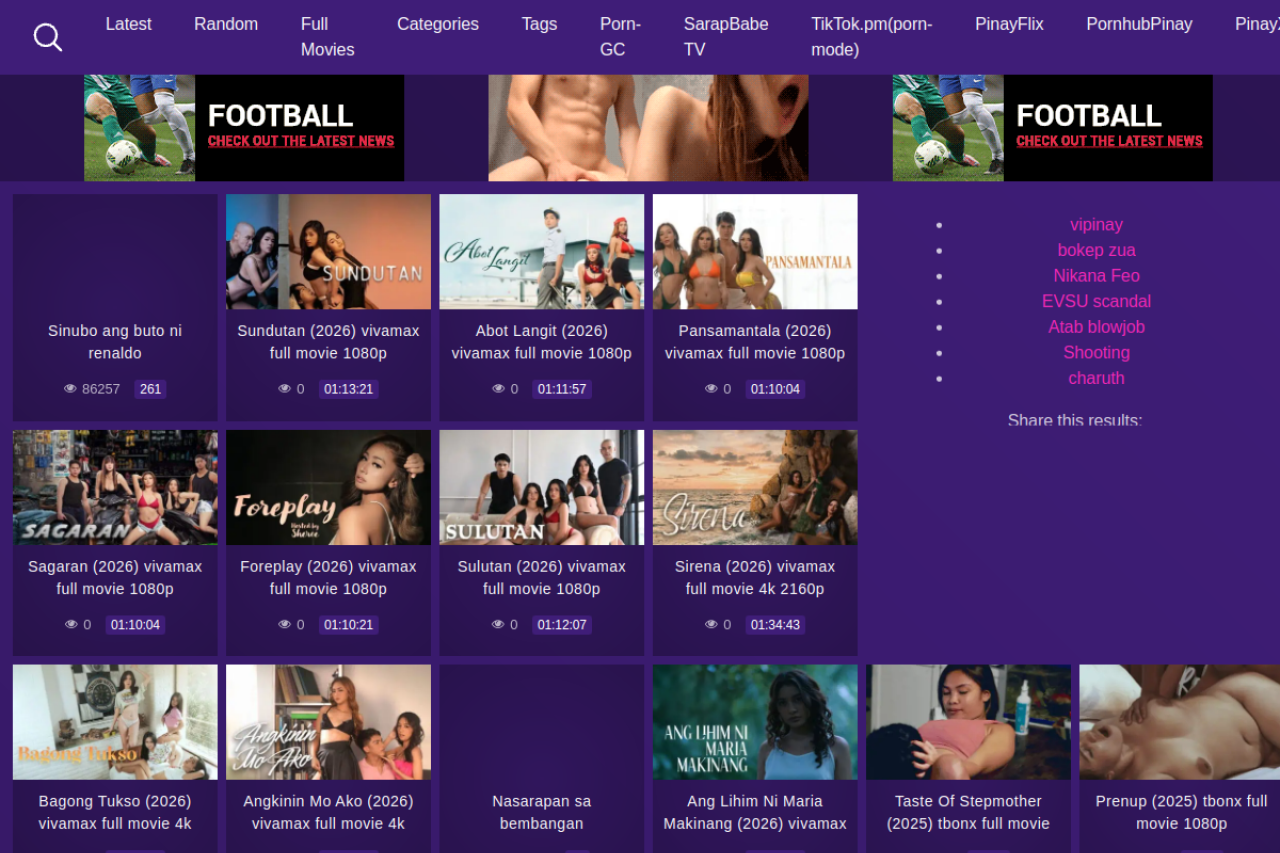The image size is (1280, 853).
Task: Open the Sirena (2026) 4k title link
Action: click(x=755, y=577)
